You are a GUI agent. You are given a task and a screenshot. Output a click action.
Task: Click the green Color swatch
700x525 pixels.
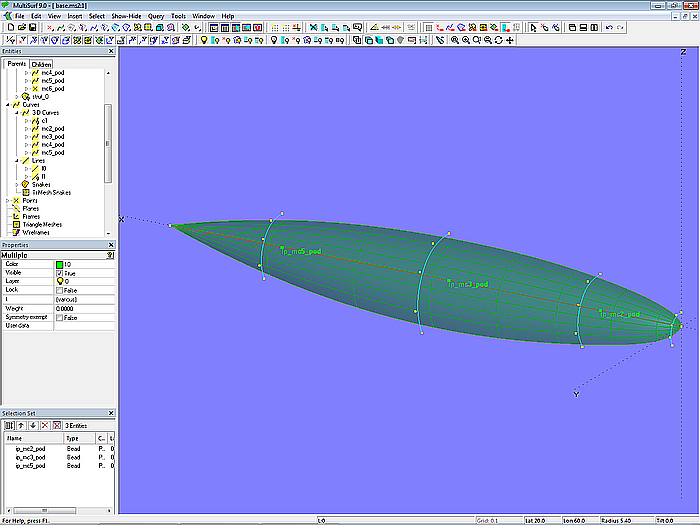tap(60, 264)
